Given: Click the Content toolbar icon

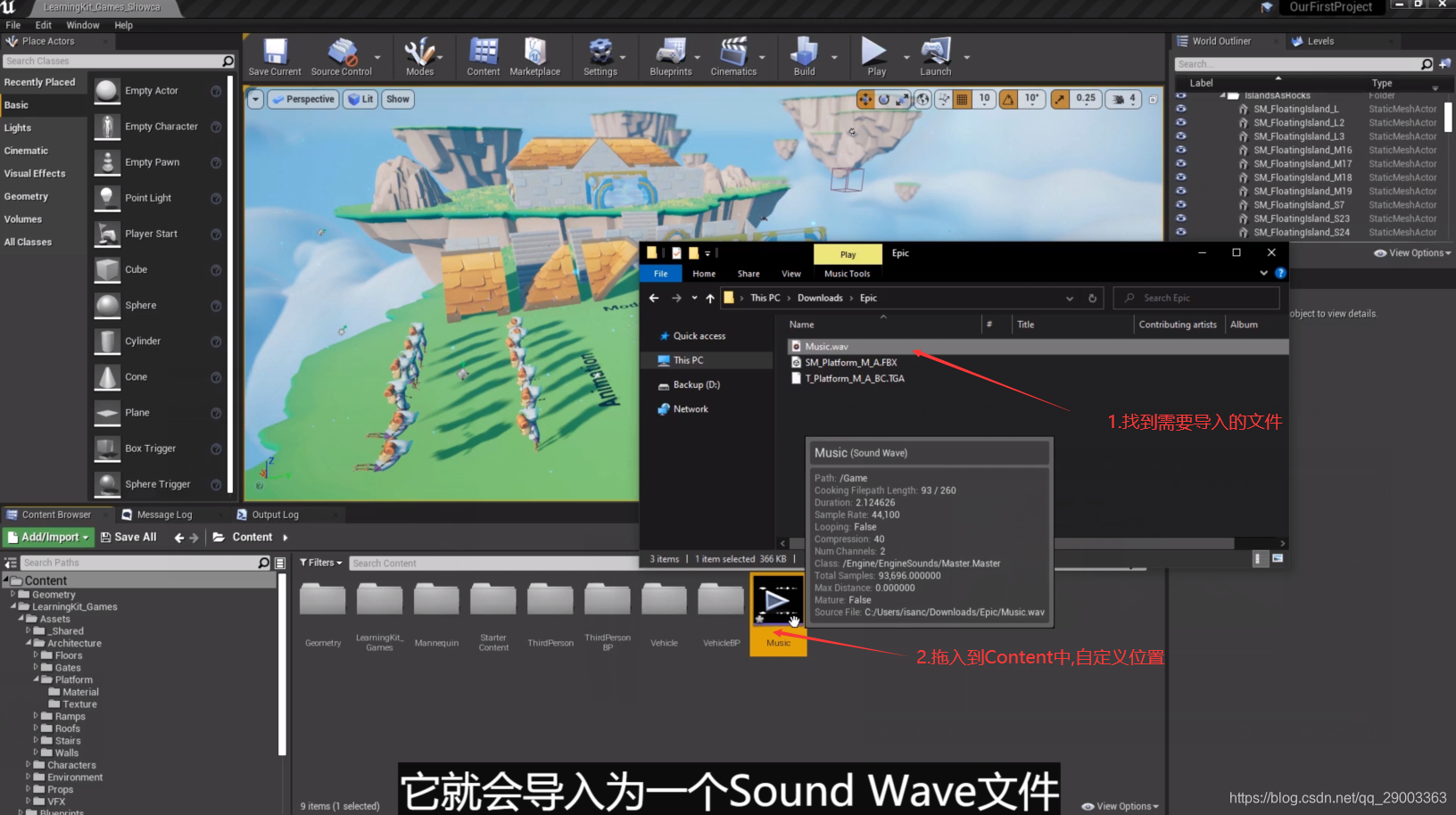Looking at the screenshot, I should [x=484, y=57].
